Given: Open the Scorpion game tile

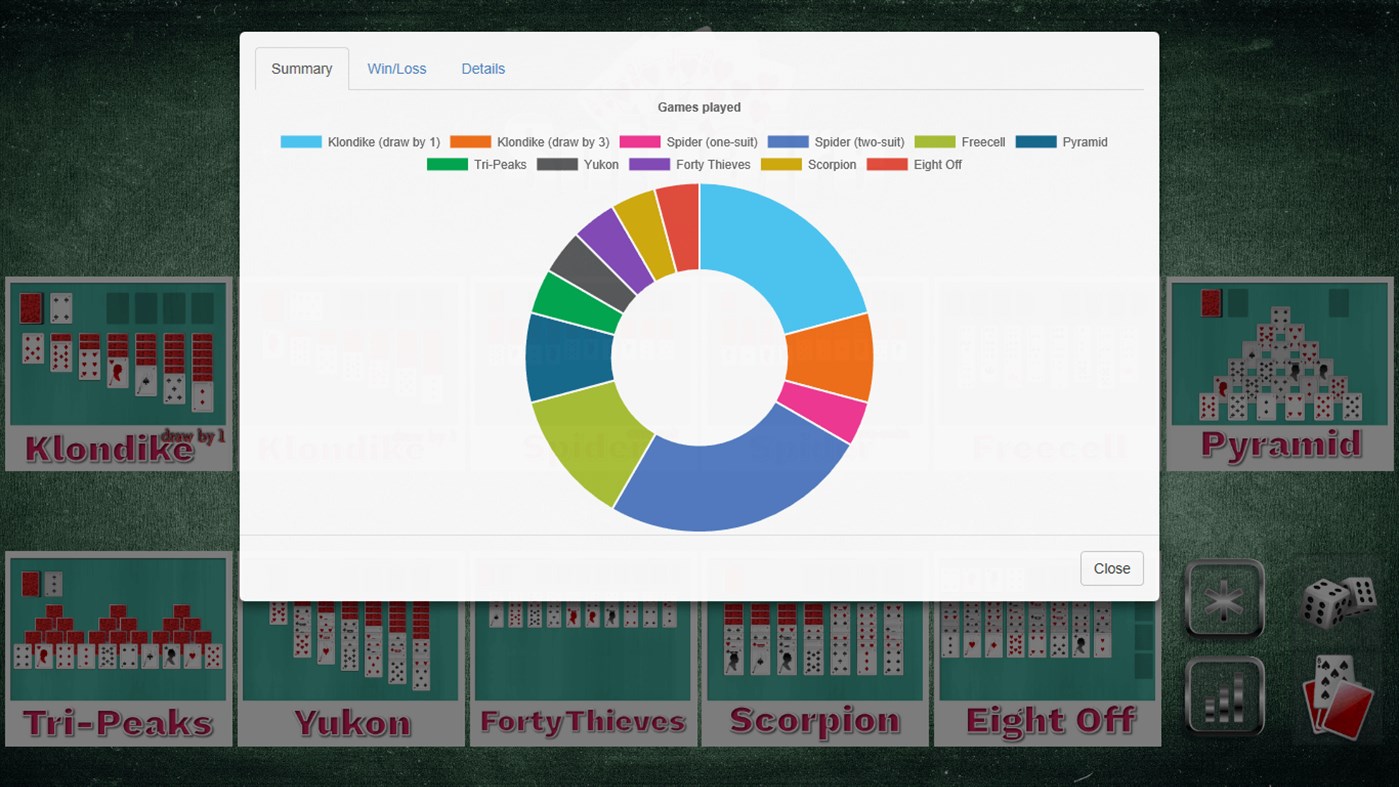Looking at the screenshot, I should tap(815, 672).
